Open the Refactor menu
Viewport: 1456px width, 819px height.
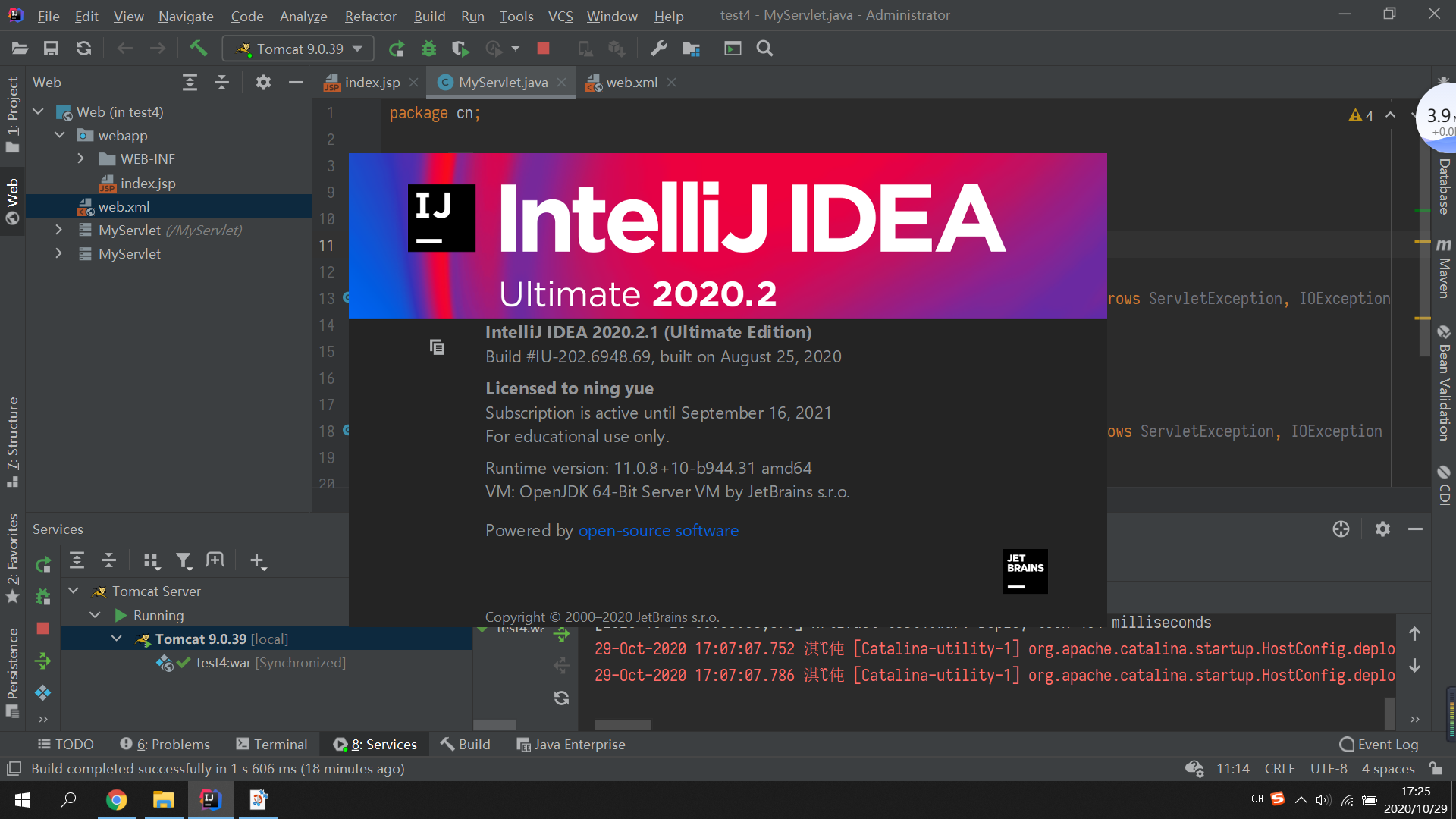[370, 16]
